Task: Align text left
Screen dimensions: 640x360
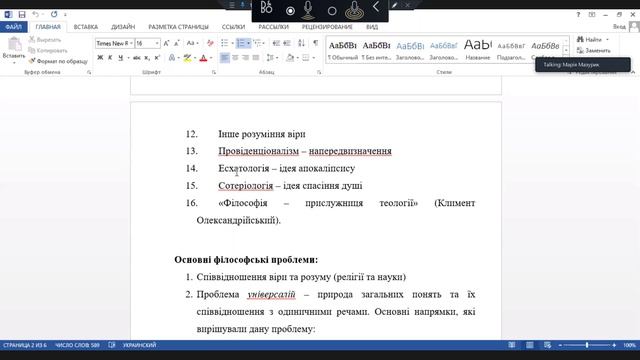Action: coord(224,58)
